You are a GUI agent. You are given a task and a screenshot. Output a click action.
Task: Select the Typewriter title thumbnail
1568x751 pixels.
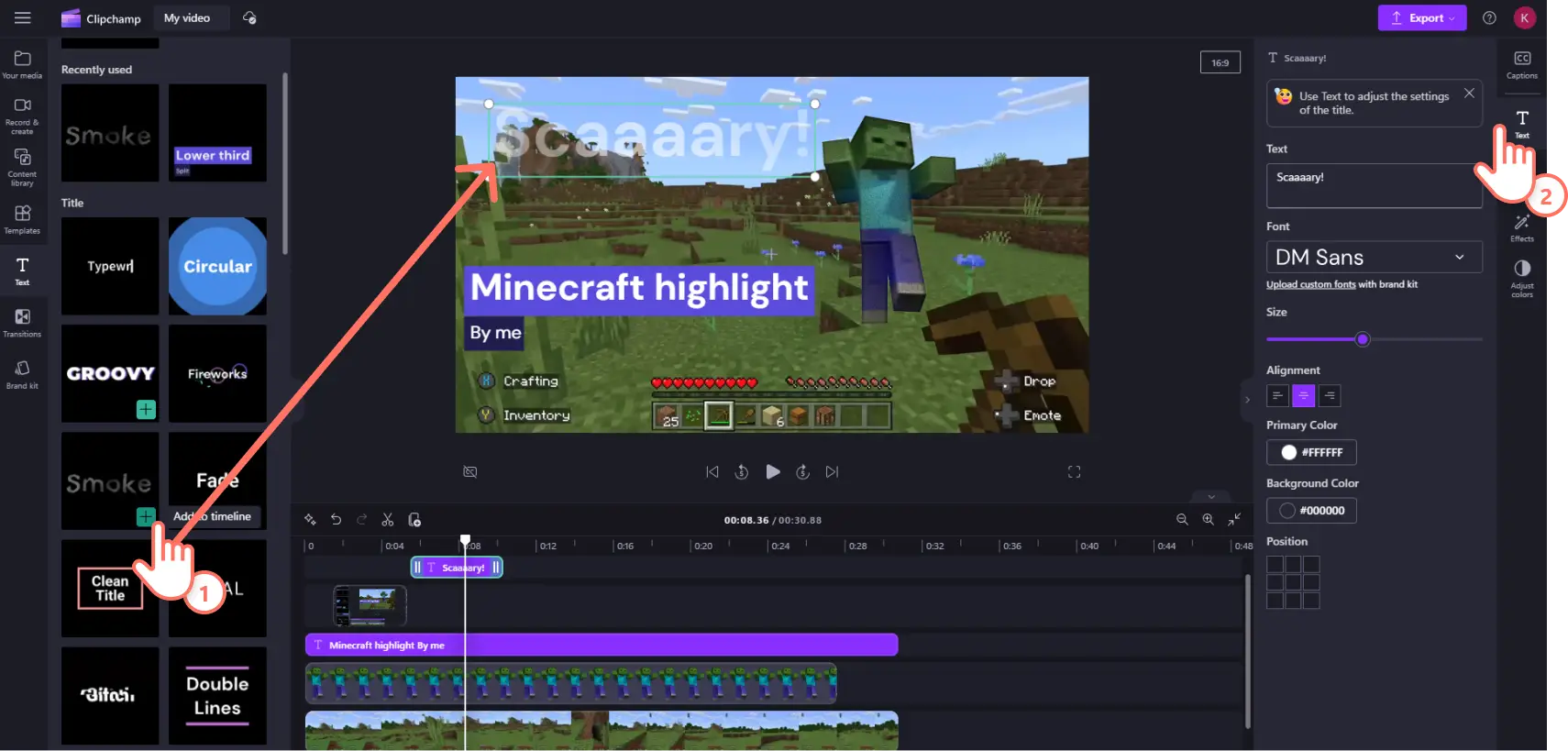tap(110, 266)
